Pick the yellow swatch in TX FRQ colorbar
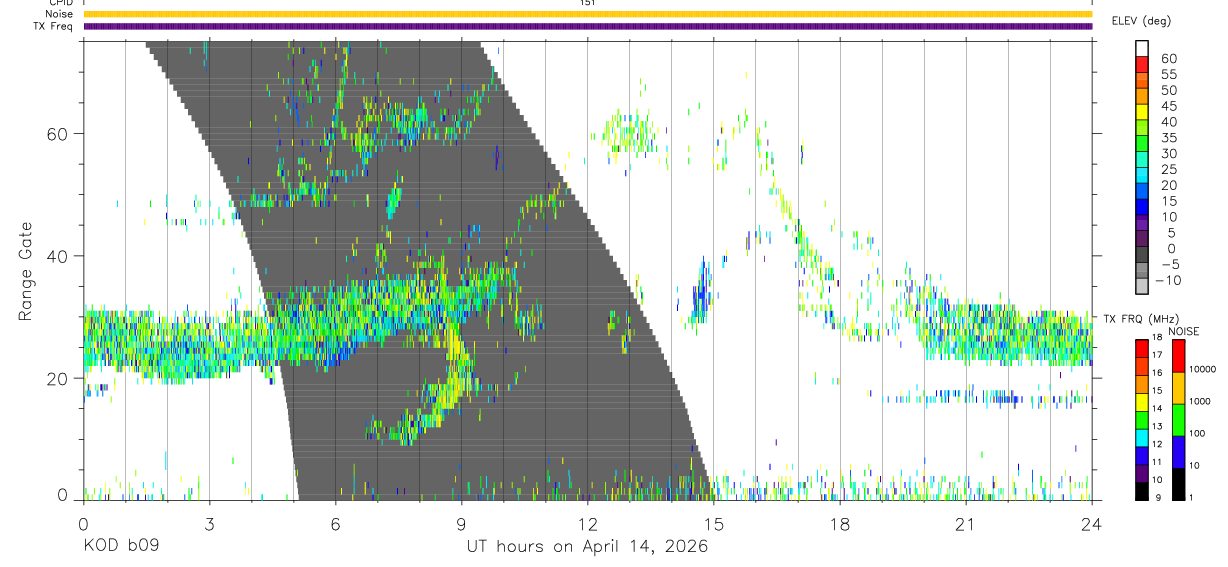This screenshot has width=1228, height=567. point(1142,401)
